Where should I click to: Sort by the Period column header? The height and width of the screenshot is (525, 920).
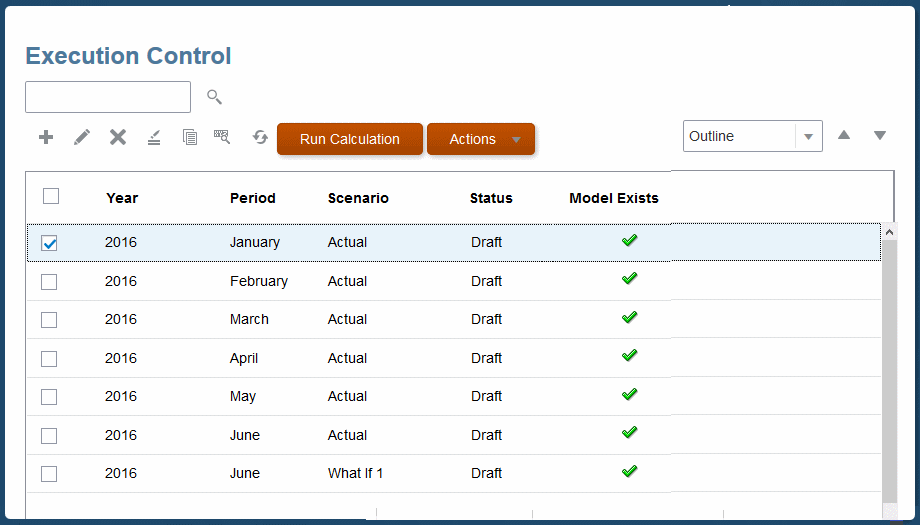[252, 198]
